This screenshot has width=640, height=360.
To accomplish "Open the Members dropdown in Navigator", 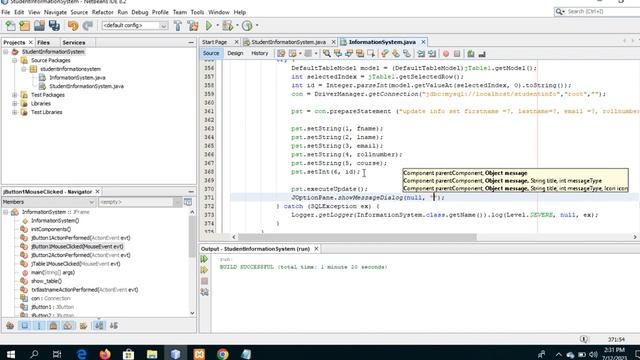I will (49, 202).
